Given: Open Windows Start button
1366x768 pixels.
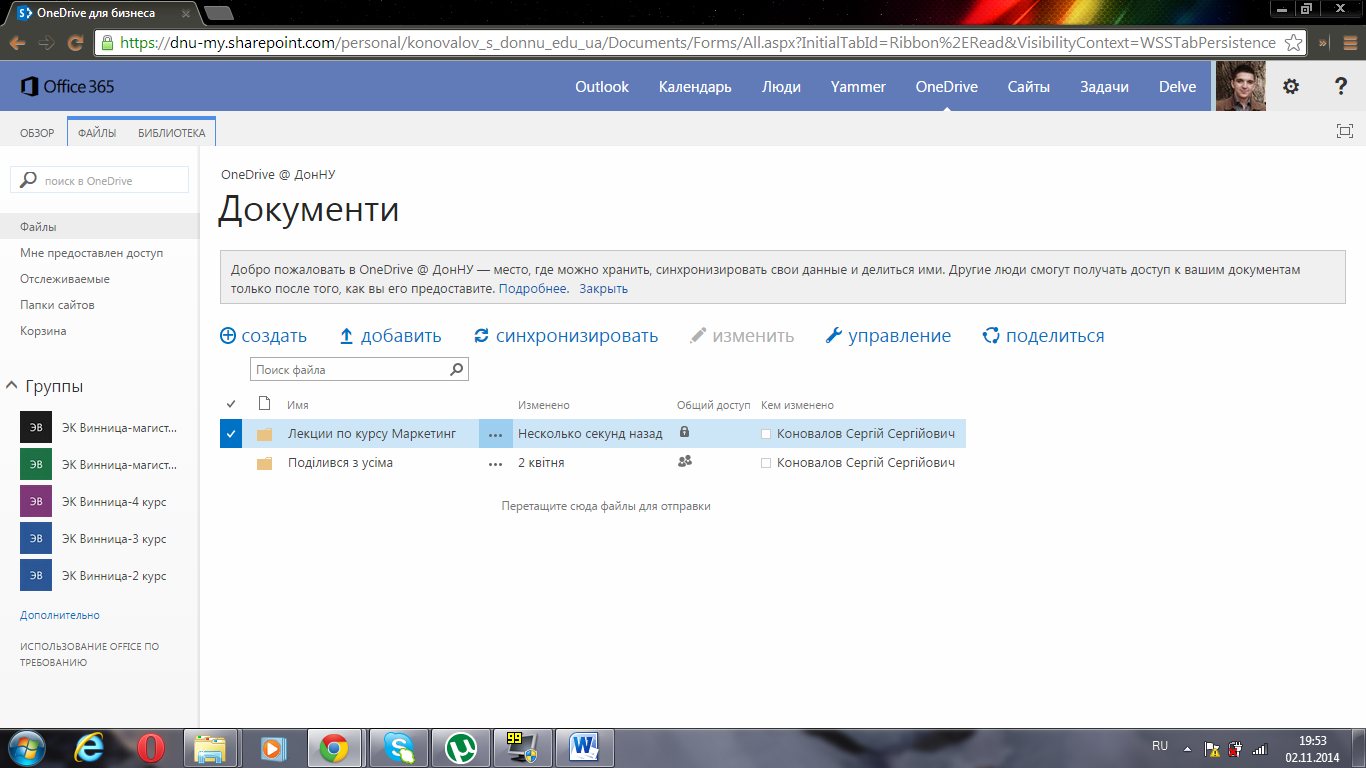Looking at the screenshot, I should click(x=25, y=747).
